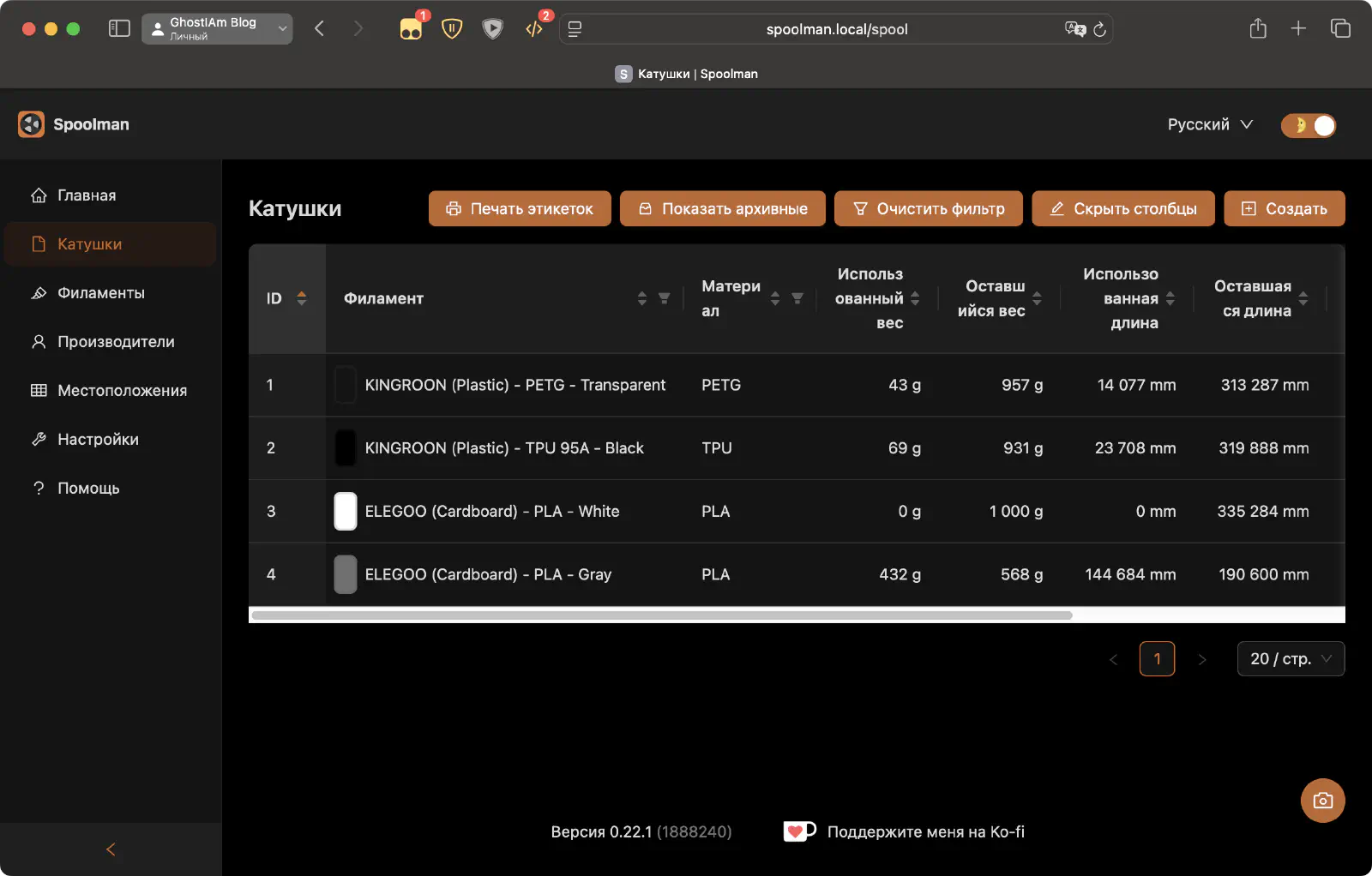Show Safari tab overview
1372x876 pixels.
[x=1340, y=29]
